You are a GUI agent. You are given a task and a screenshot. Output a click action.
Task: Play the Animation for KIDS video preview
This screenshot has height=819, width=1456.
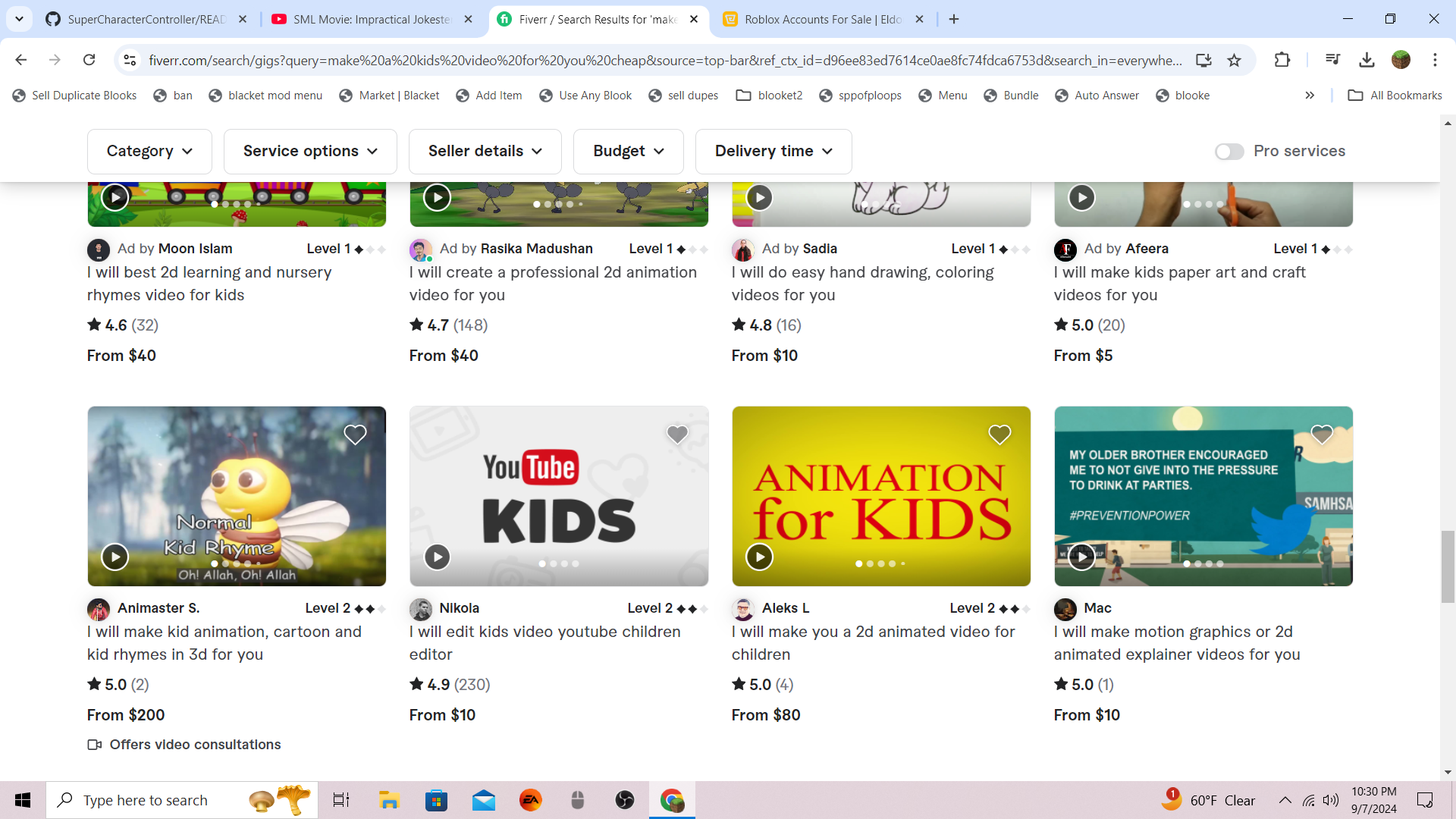pos(759,557)
